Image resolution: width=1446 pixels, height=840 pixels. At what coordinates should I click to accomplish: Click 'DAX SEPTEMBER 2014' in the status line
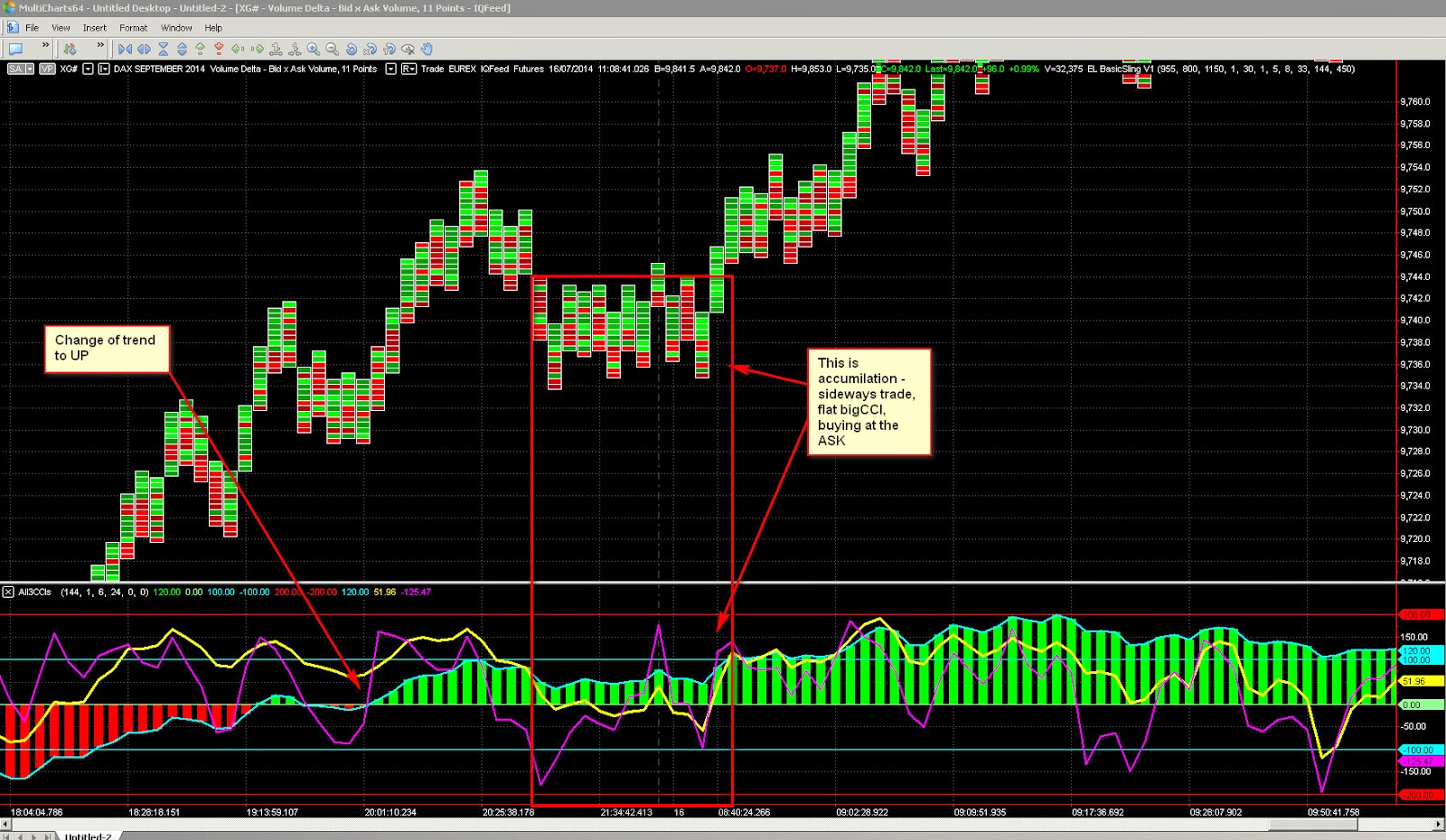coord(159,69)
